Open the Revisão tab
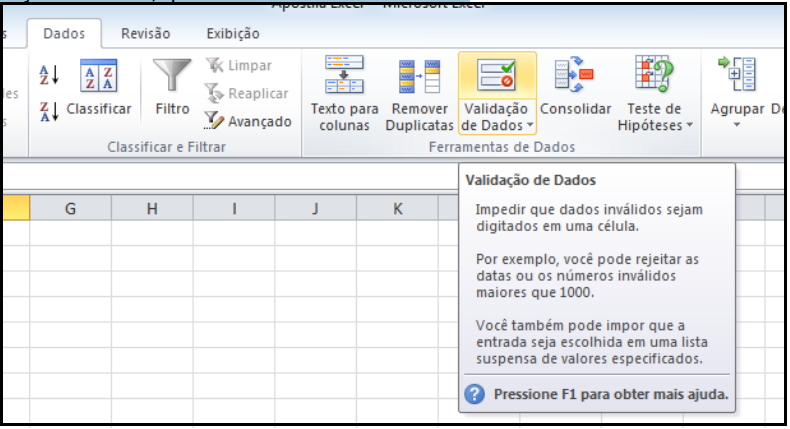The image size is (790, 429). coord(145,33)
